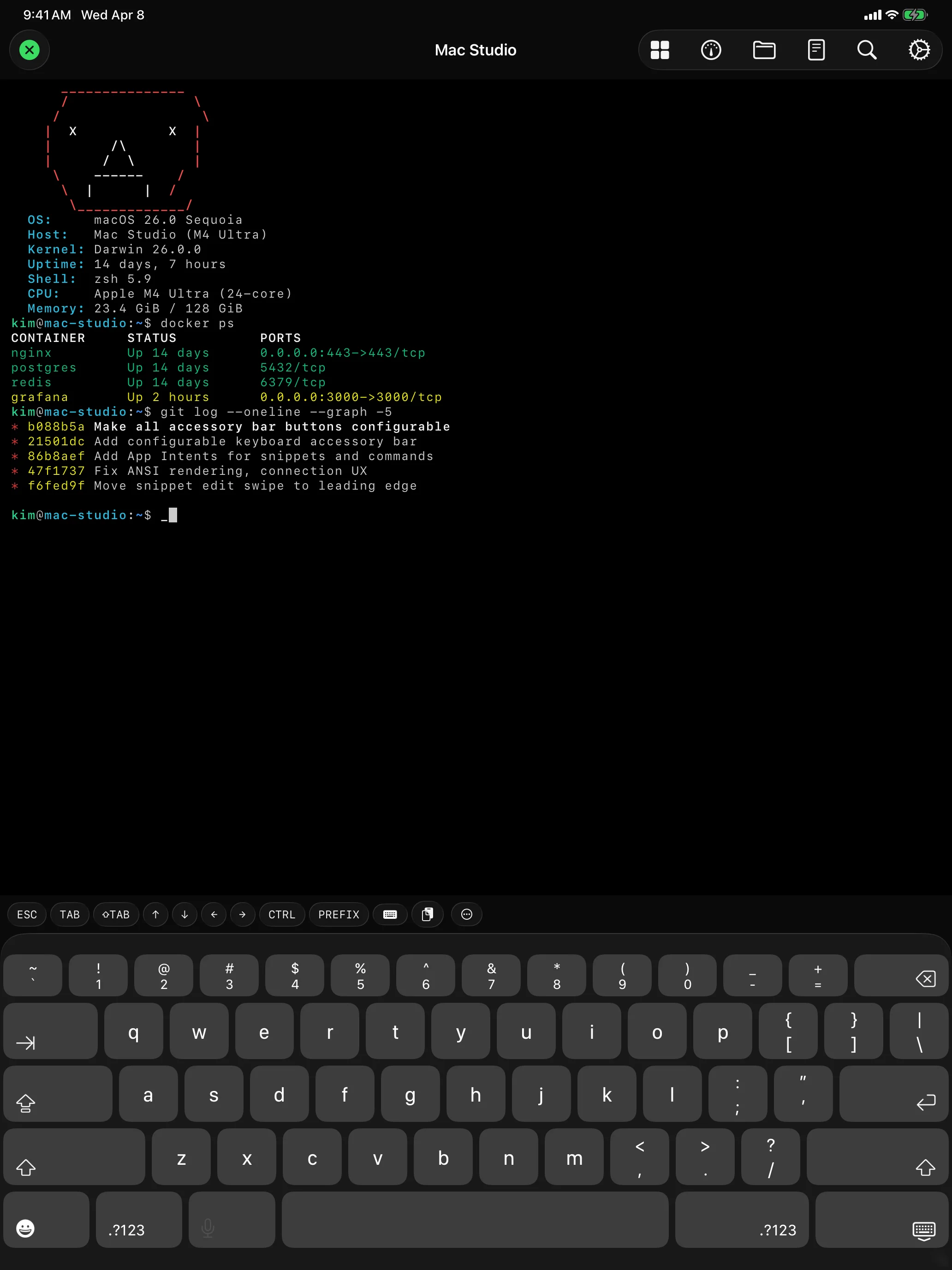Open the more actions ellipsis menu
The width and height of the screenshot is (952, 1270).
click(466, 915)
